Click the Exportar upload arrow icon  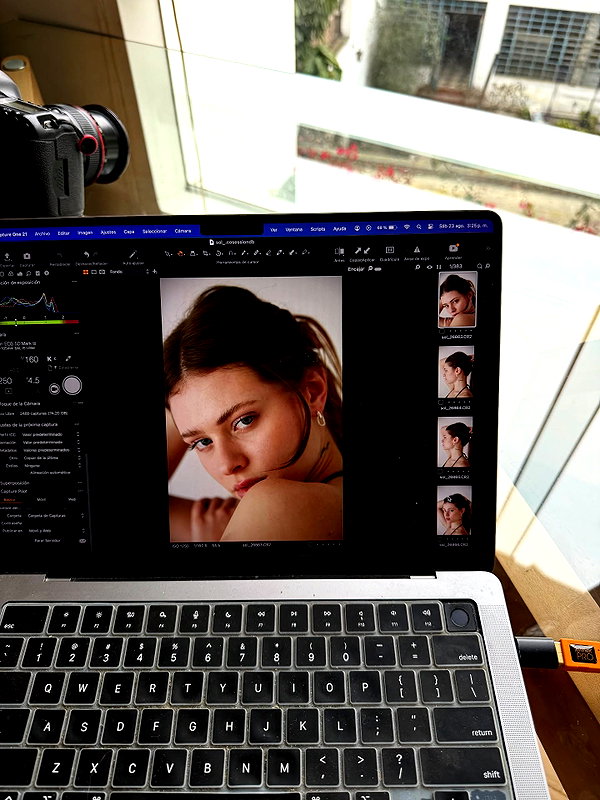(8, 256)
